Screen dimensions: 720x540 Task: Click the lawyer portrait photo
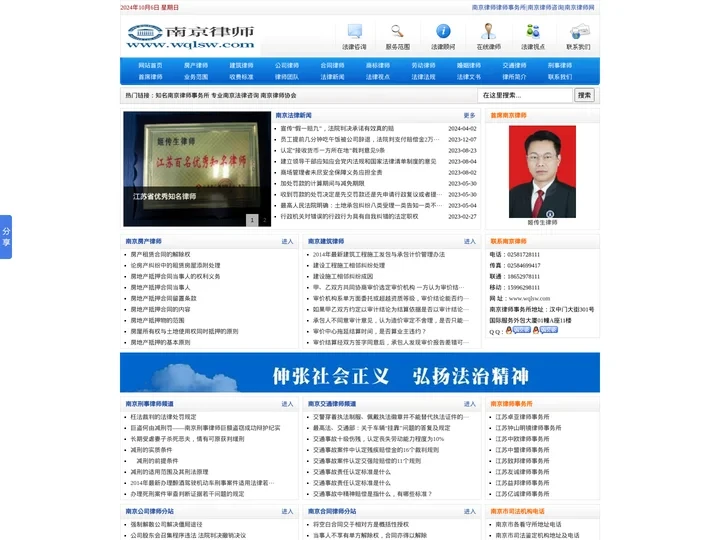542,171
